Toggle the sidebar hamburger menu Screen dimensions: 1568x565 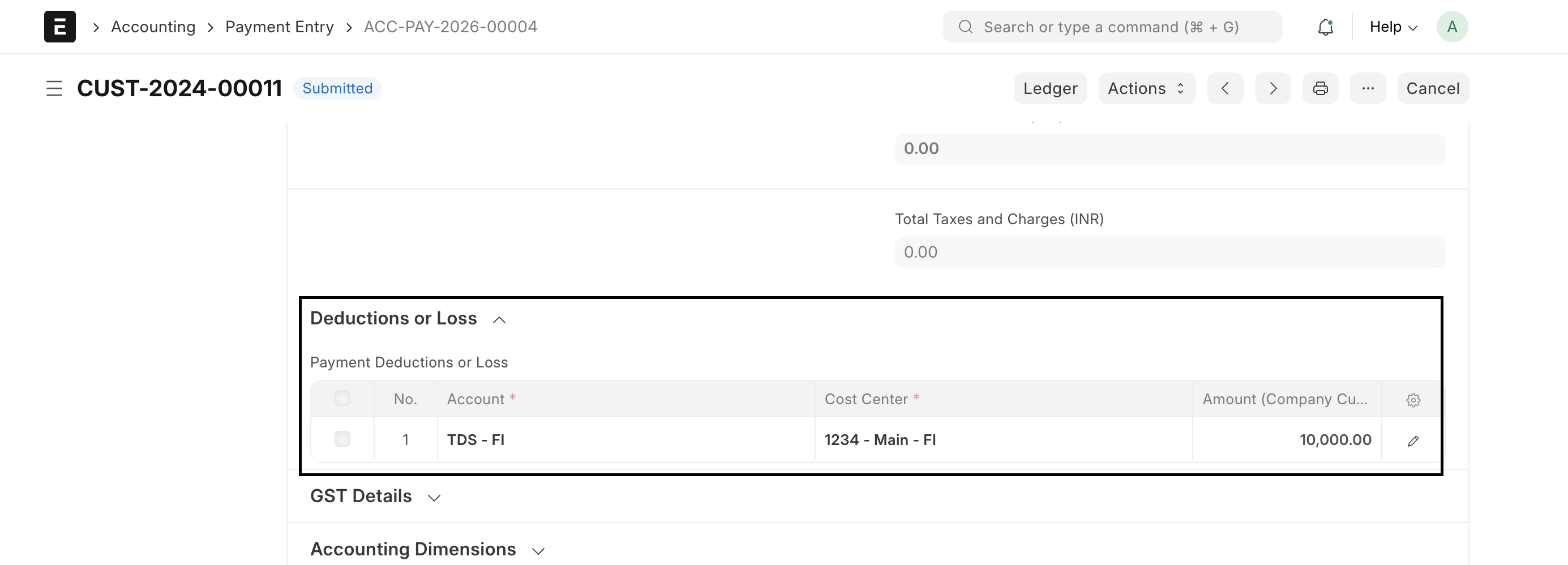(54, 88)
